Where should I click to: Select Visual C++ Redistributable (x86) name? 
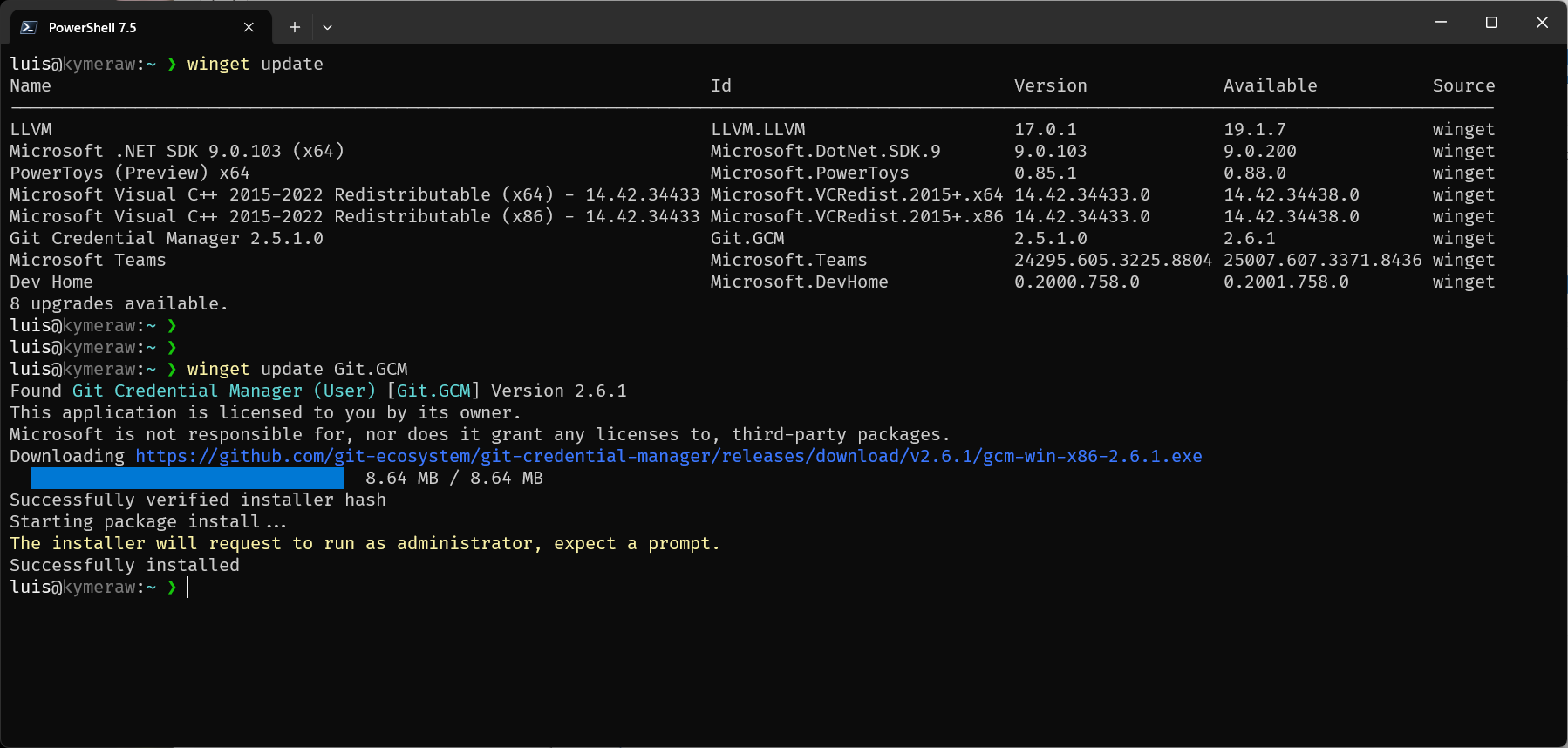355,216
